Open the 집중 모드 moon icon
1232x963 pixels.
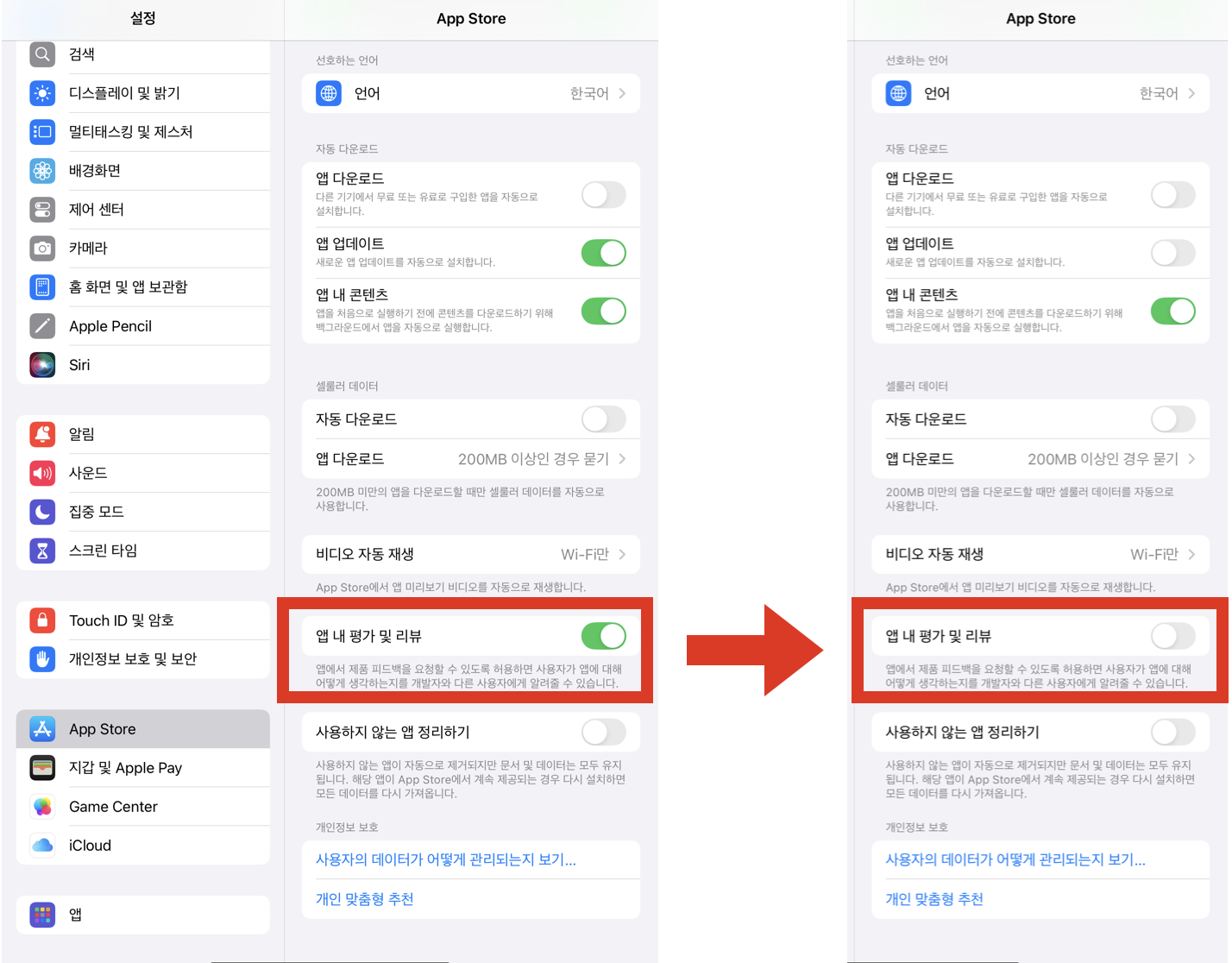pos(42,512)
